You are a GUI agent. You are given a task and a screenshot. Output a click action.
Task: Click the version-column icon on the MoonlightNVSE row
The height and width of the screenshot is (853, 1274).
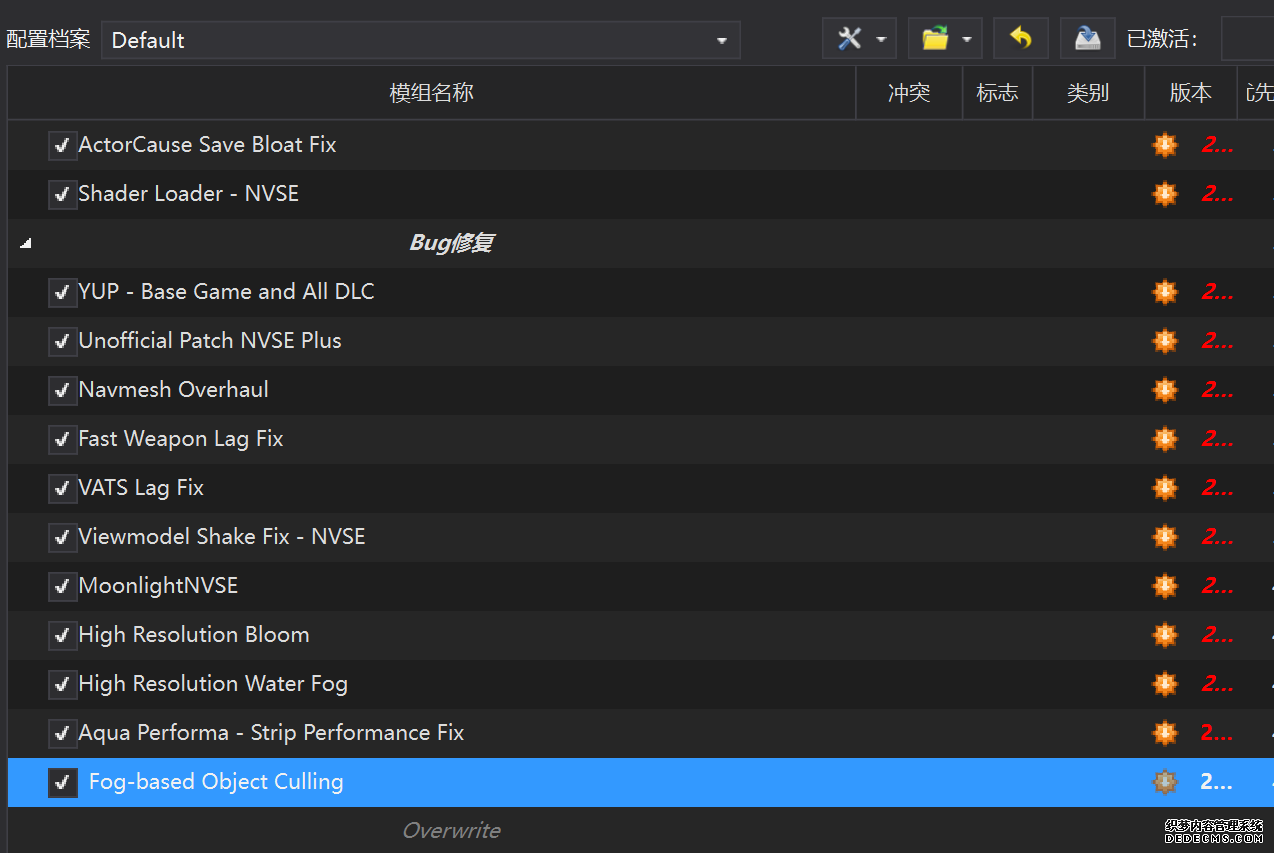1165,586
